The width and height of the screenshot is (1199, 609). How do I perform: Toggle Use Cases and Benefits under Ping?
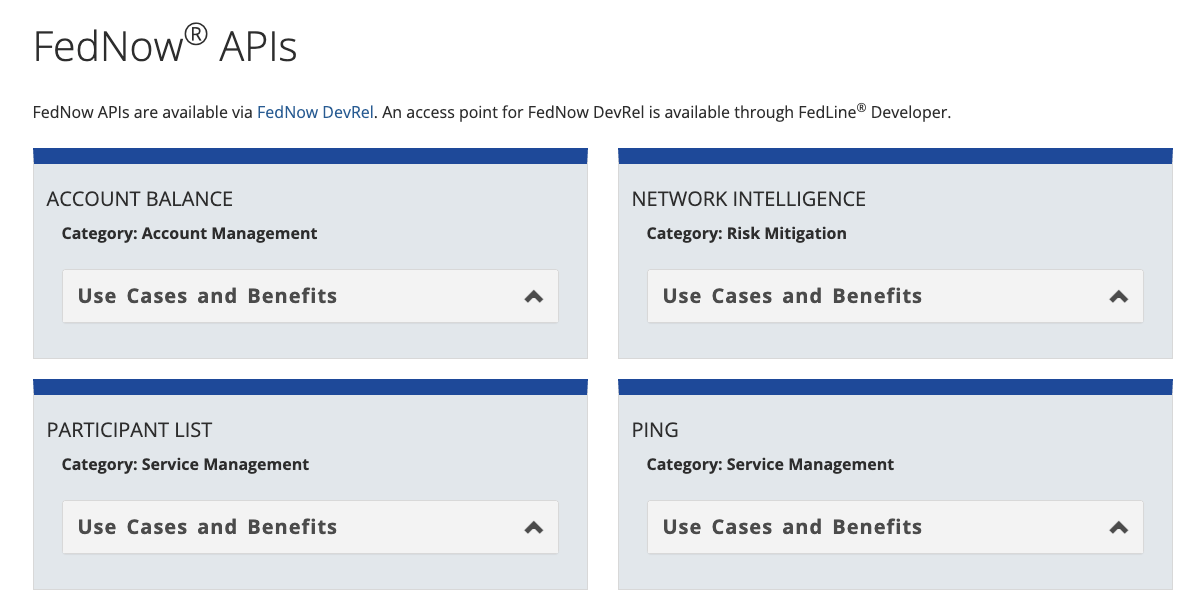coord(895,527)
